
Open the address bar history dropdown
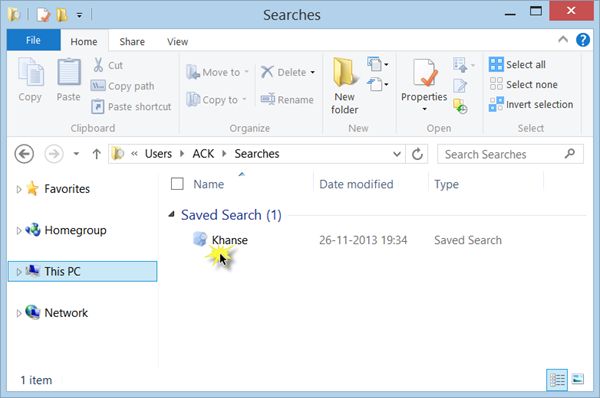pyautogui.click(x=397, y=154)
